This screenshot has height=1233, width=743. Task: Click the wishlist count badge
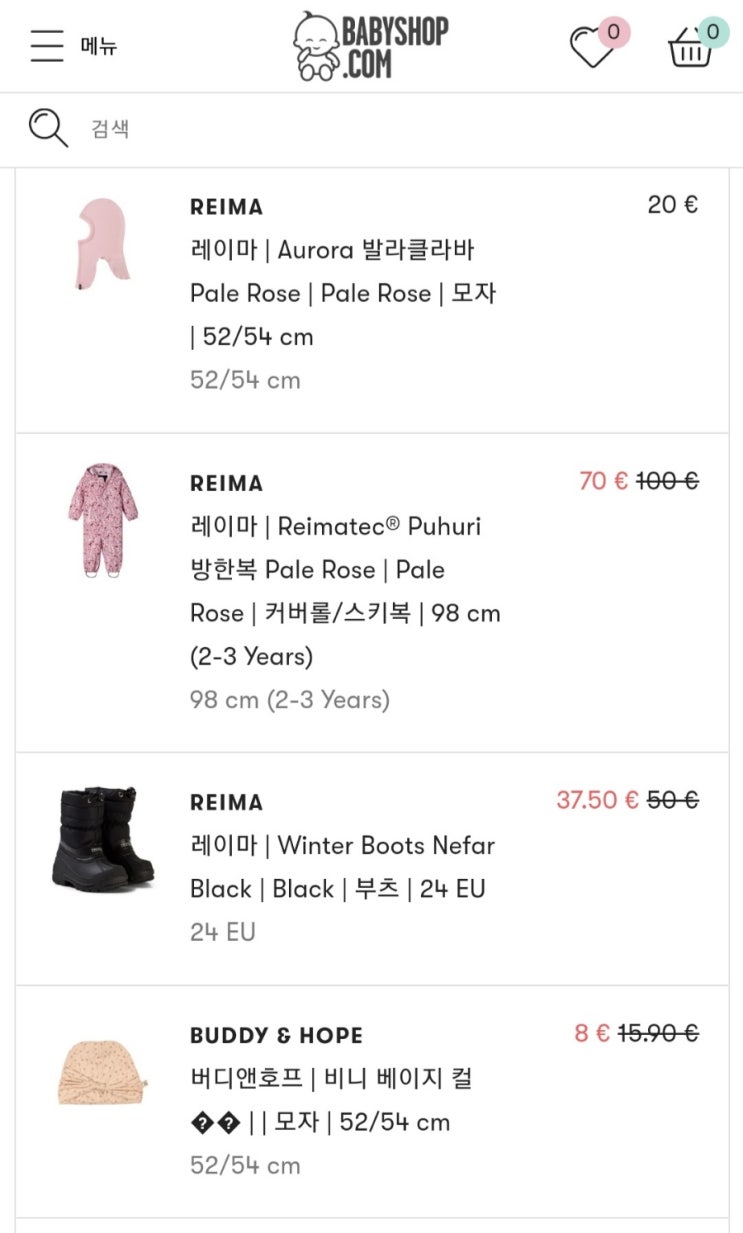tap(614, 32)
